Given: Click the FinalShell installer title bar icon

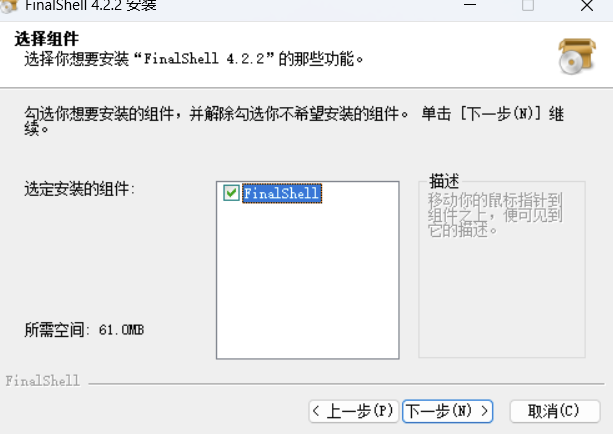Looking at the screenshot, I should (x=9, y=5).
